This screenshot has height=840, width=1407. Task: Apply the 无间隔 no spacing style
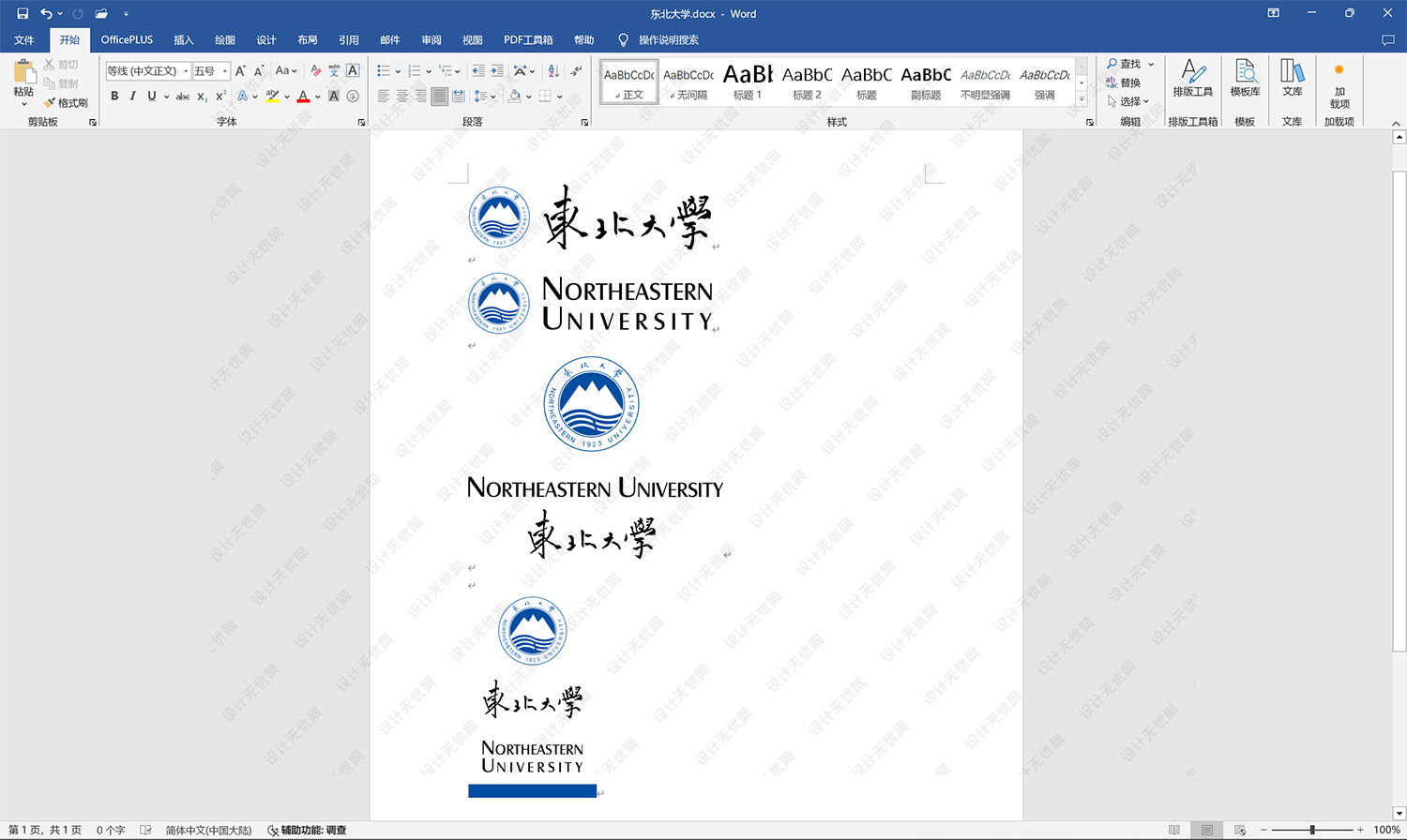coord(688,82)
